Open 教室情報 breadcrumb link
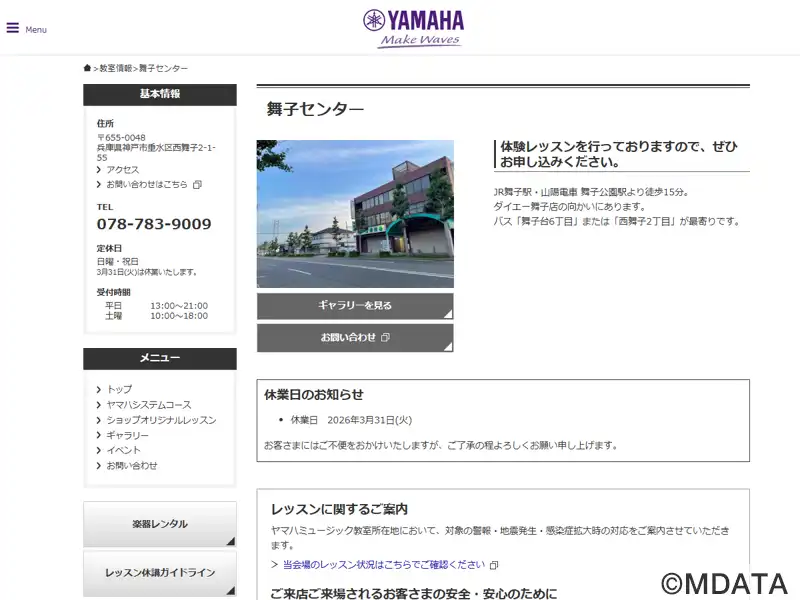800x600 pixels. 116,68
